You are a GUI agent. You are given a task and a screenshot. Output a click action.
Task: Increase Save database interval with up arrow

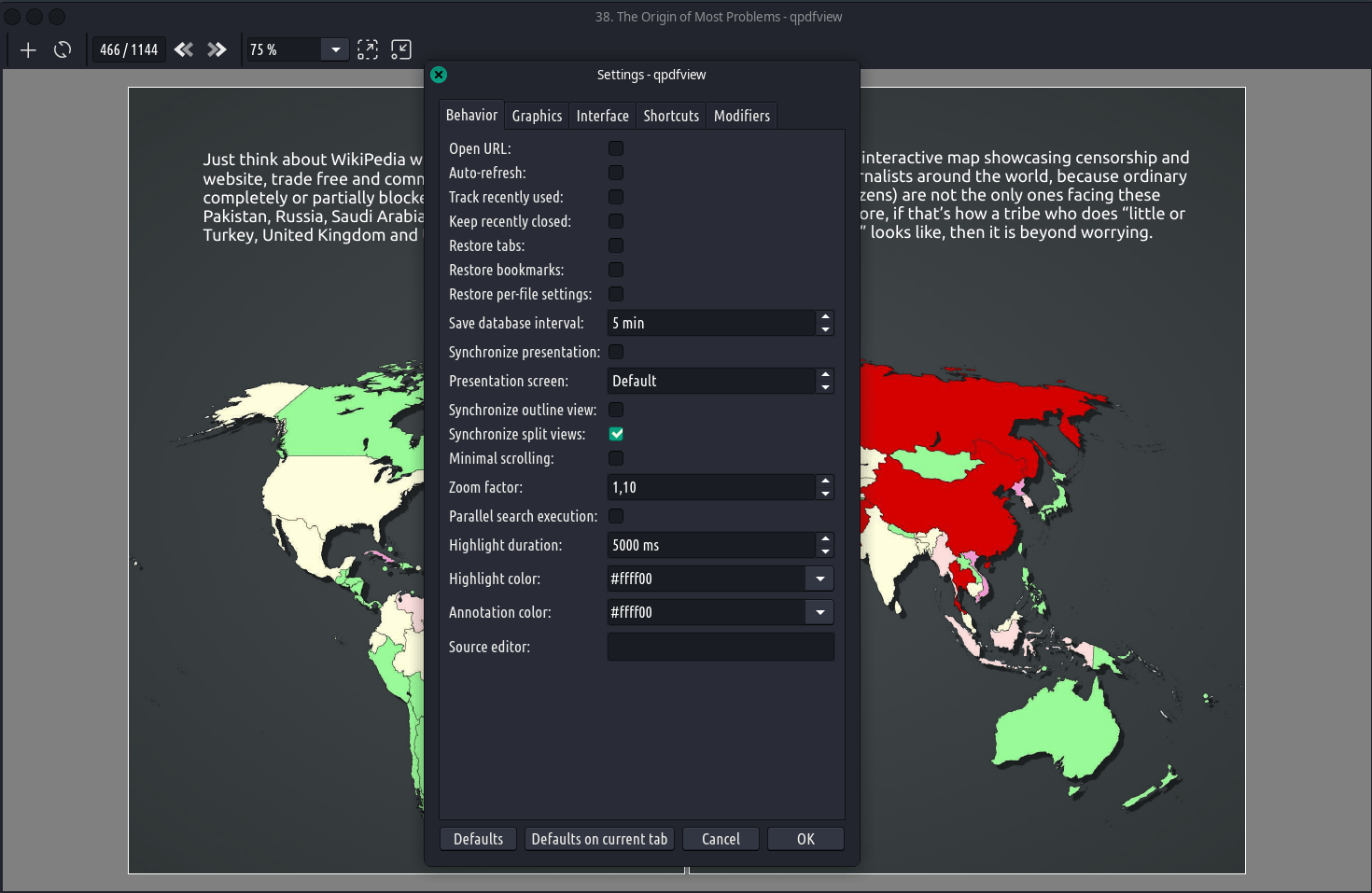click(825, 316)
